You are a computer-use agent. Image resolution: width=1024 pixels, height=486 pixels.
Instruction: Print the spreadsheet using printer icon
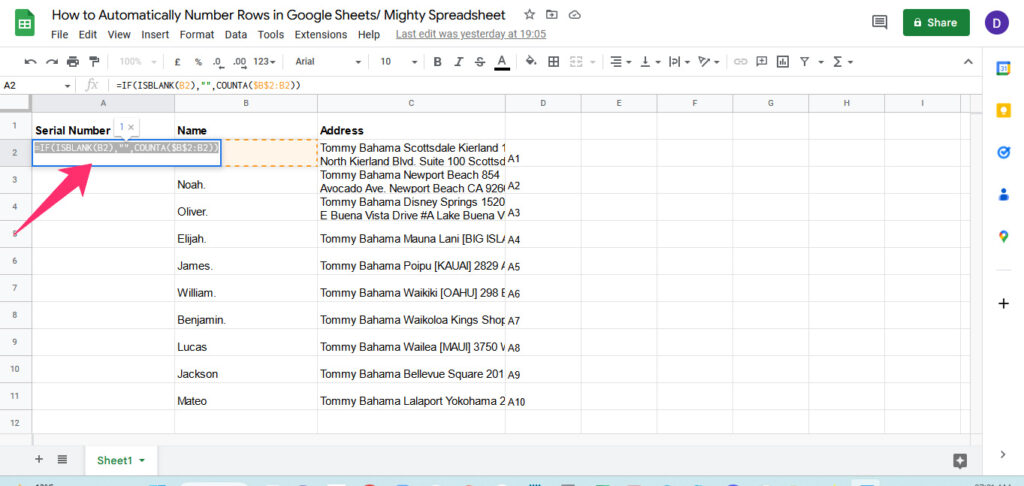(x=72, y=61)
